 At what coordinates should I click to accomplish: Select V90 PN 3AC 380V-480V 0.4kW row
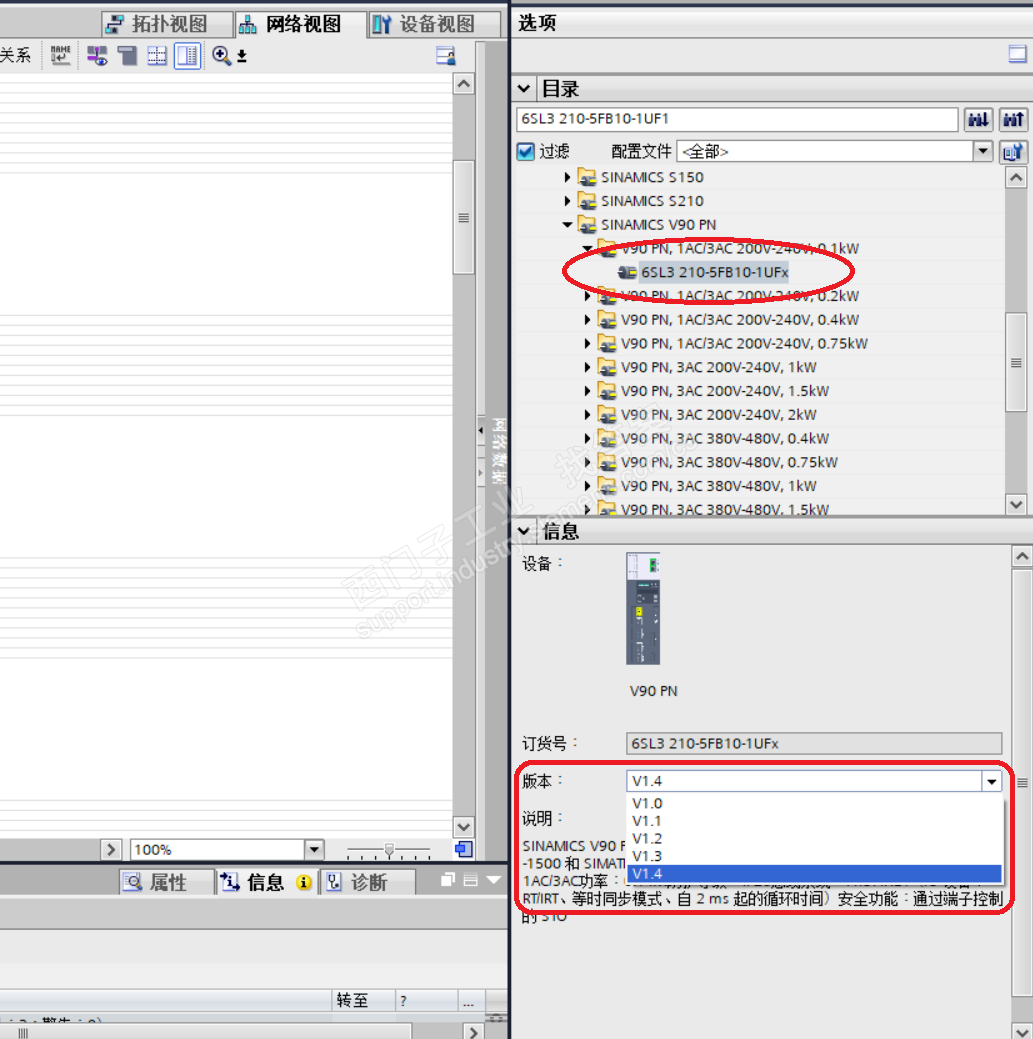coord(724,439)
